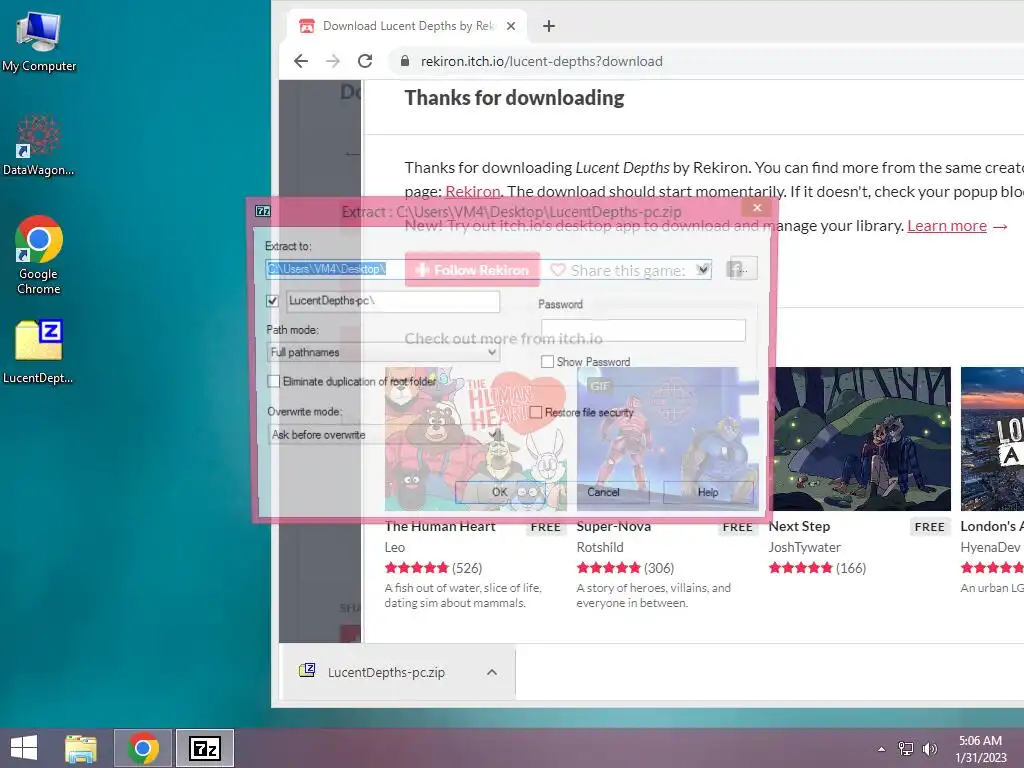Open download options for LucentDepths-pc.zip
Image resolution: width=1024 pixels, height=768 pixels.
click(x=492, y=672)
